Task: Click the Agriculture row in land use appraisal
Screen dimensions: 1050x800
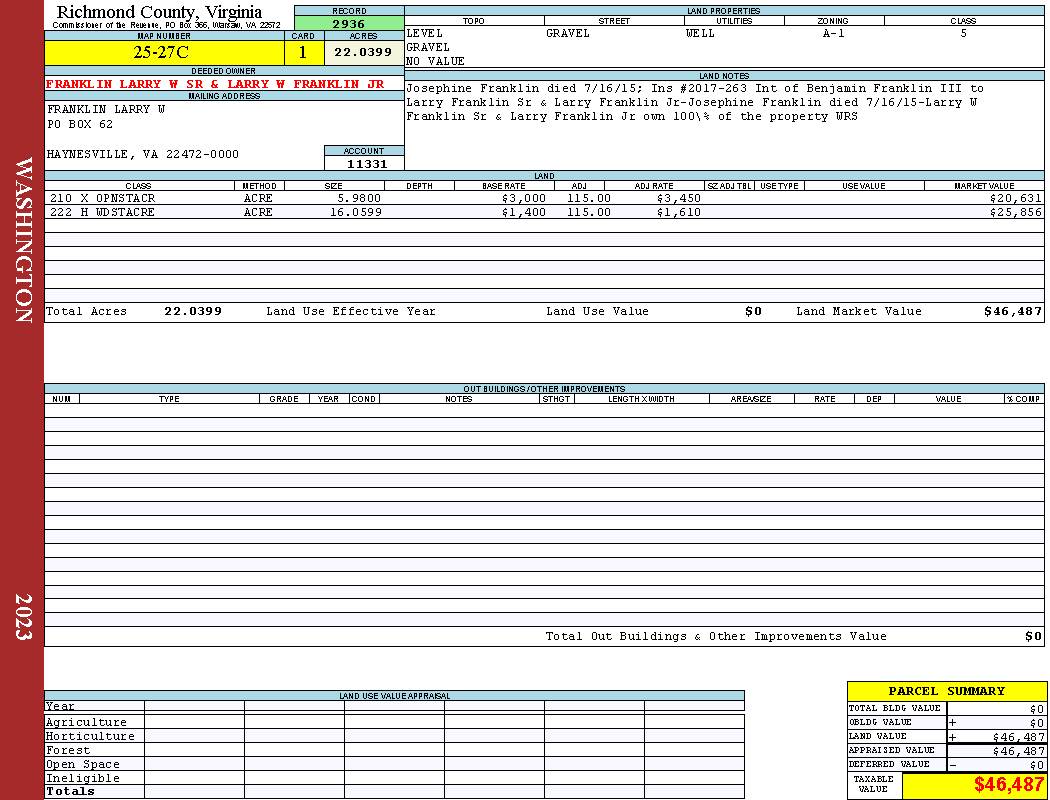Action: [x=394, y=722]
